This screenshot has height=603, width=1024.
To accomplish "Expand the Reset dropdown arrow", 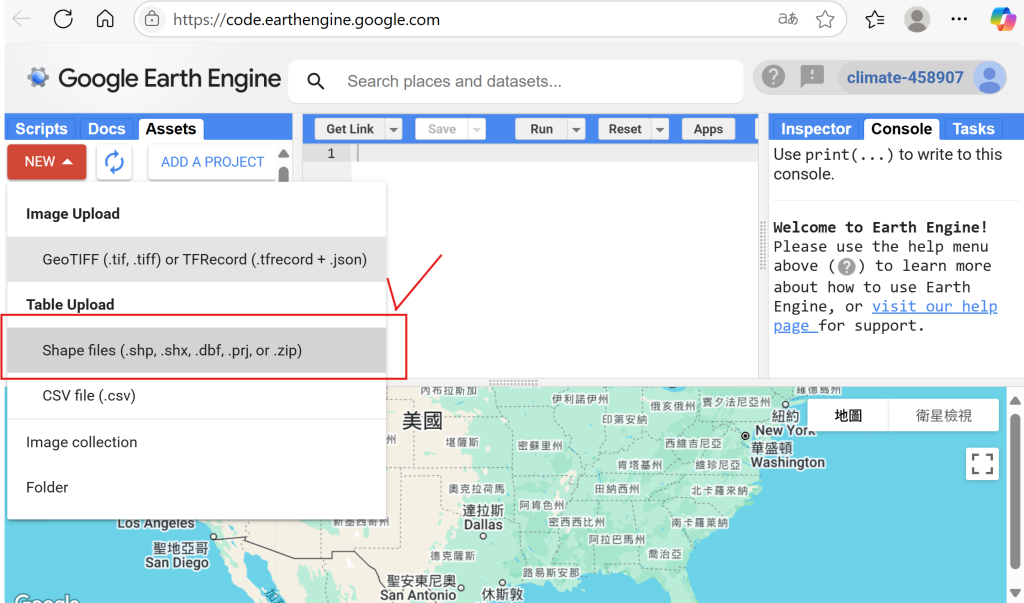I will pos(660,129).
